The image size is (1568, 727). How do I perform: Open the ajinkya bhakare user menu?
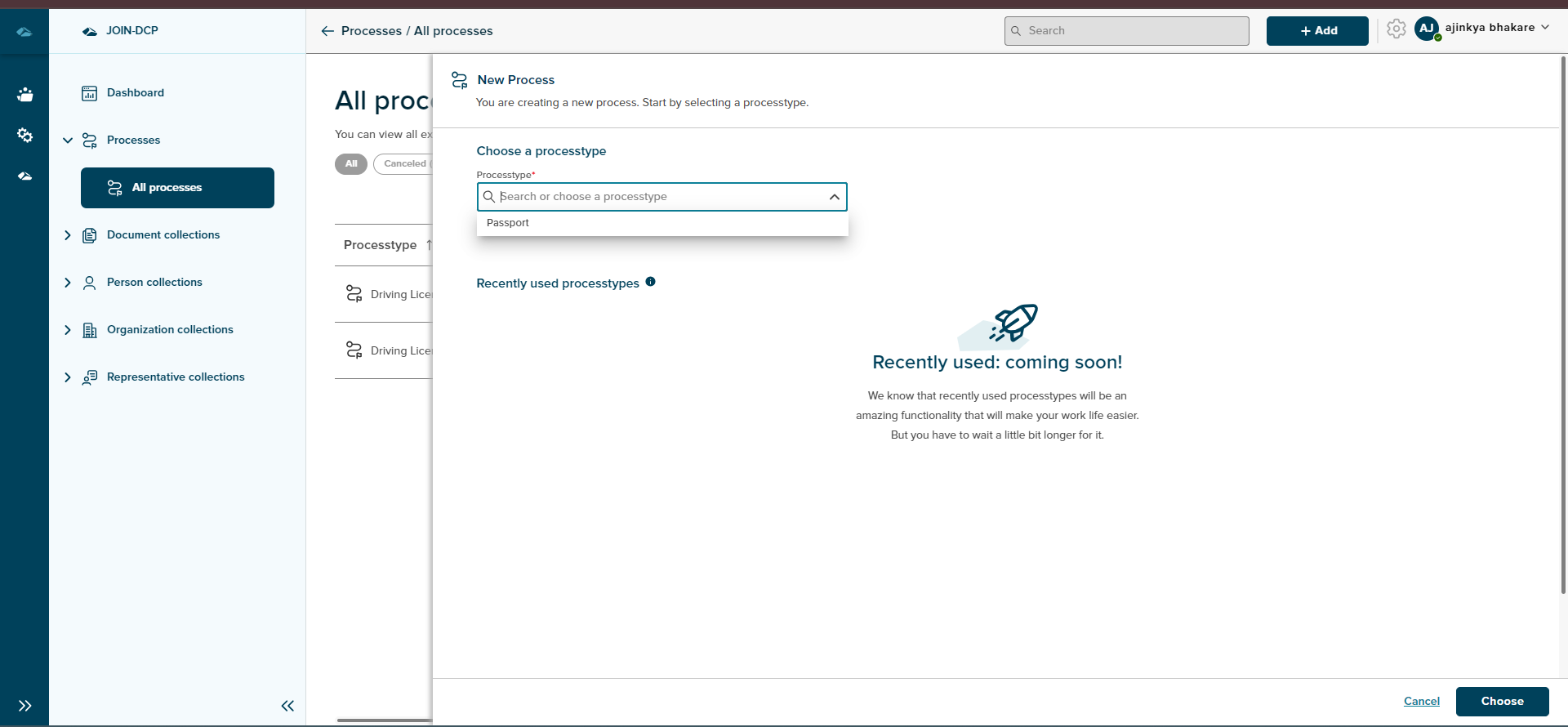coord(1496,28)
